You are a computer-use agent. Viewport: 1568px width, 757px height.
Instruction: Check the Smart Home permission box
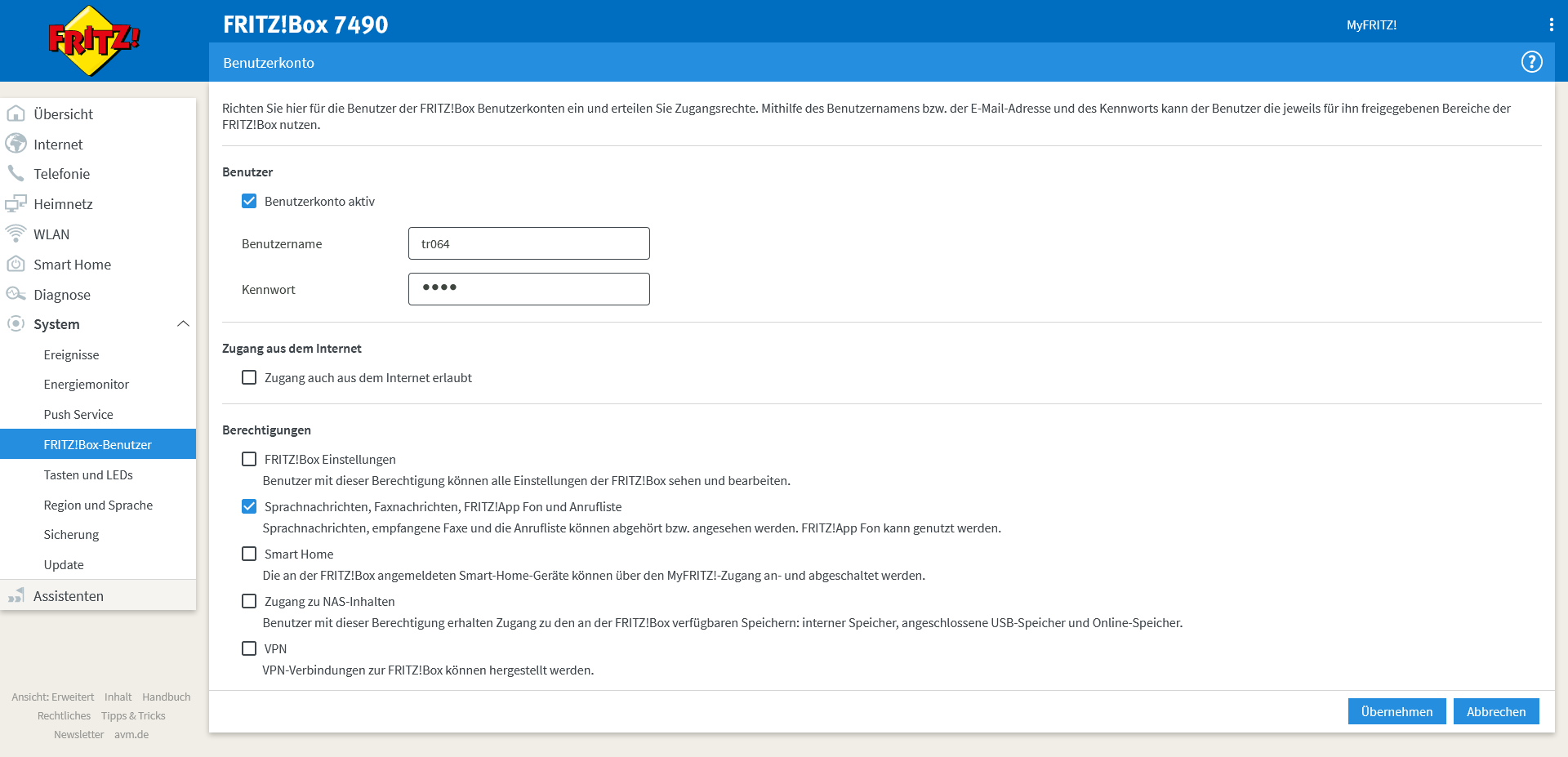[249, 554]
